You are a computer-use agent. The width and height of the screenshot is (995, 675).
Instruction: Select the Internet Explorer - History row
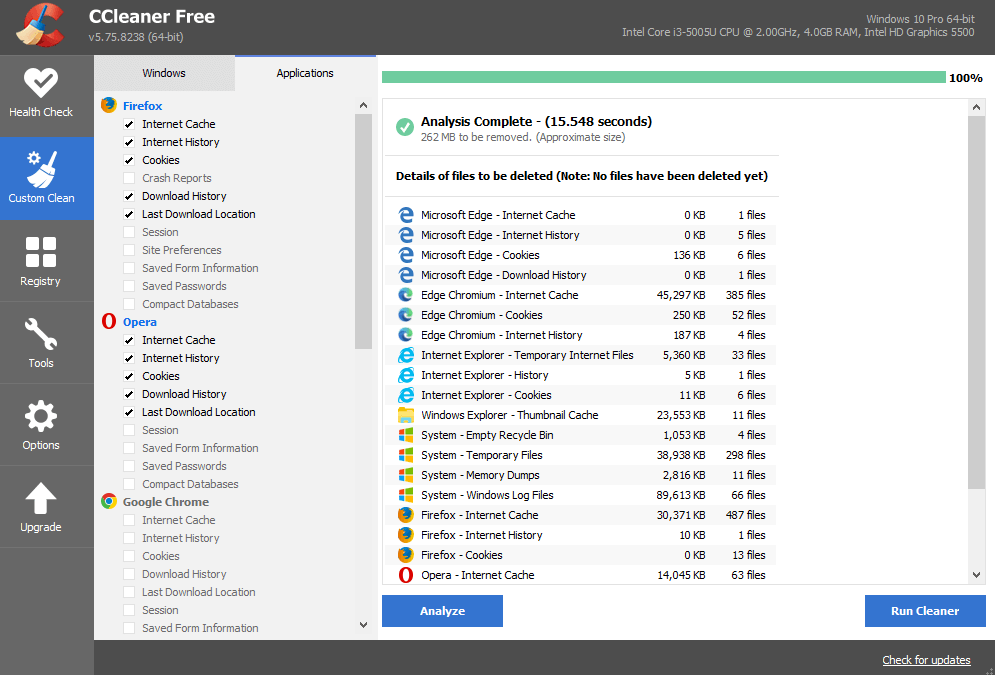point(581,375)
